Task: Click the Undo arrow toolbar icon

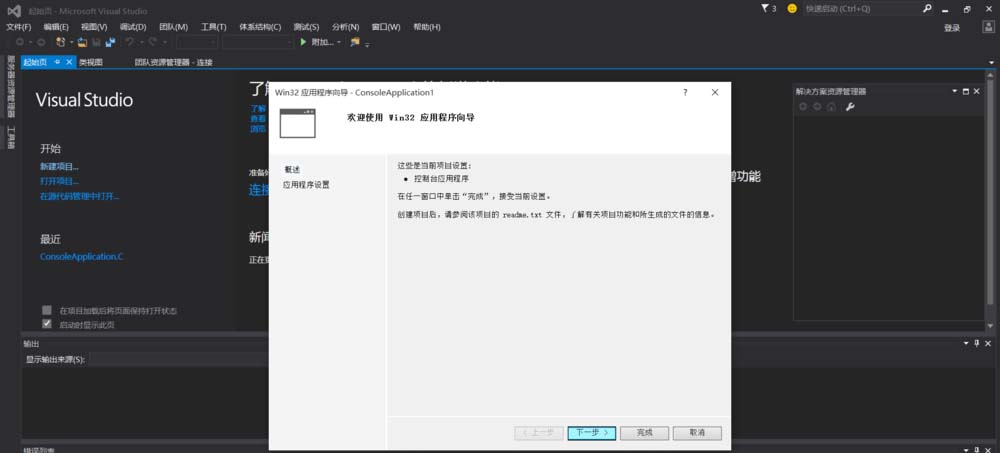Action: pyautogui.click(x=129, y=42)
